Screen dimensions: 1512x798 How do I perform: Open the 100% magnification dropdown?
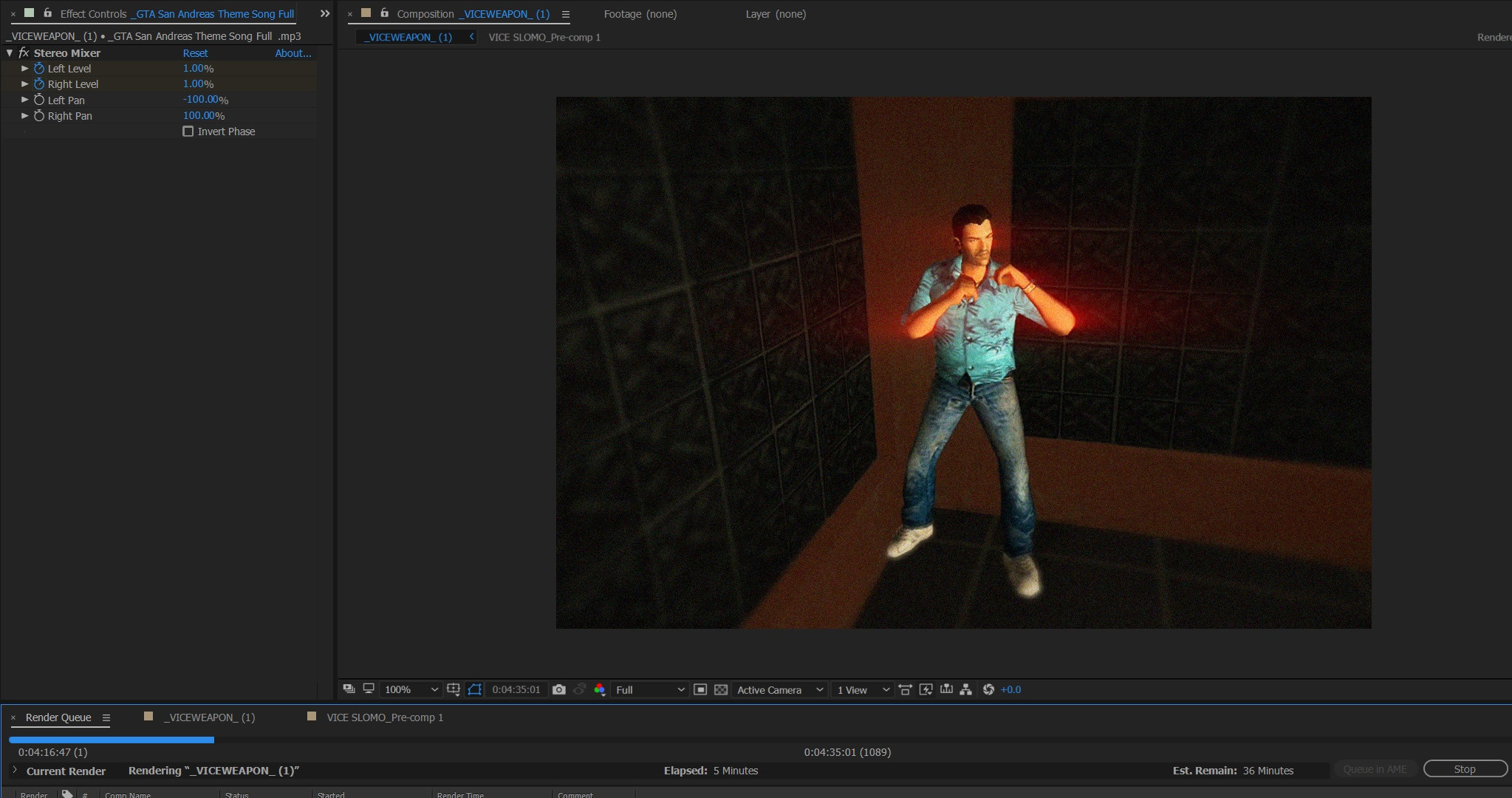pos(411,689)
